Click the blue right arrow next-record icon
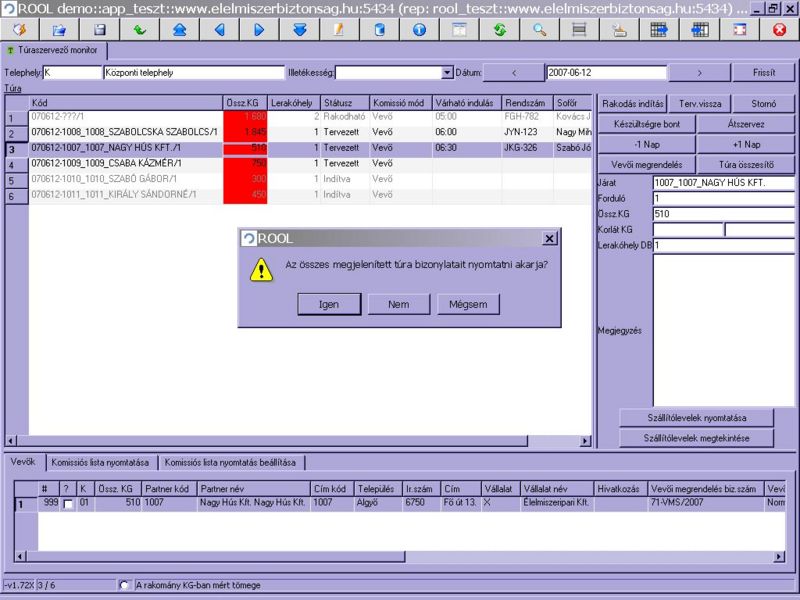 259,30
